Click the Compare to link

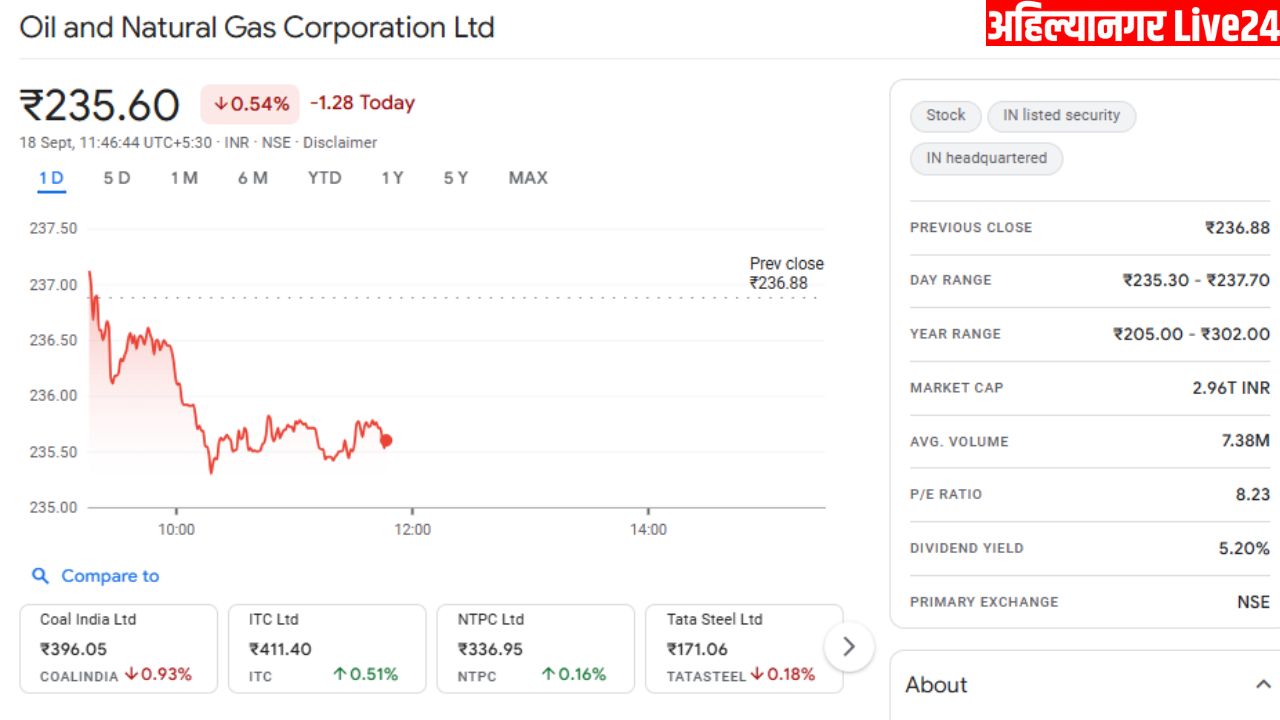(x=110, y=576)
